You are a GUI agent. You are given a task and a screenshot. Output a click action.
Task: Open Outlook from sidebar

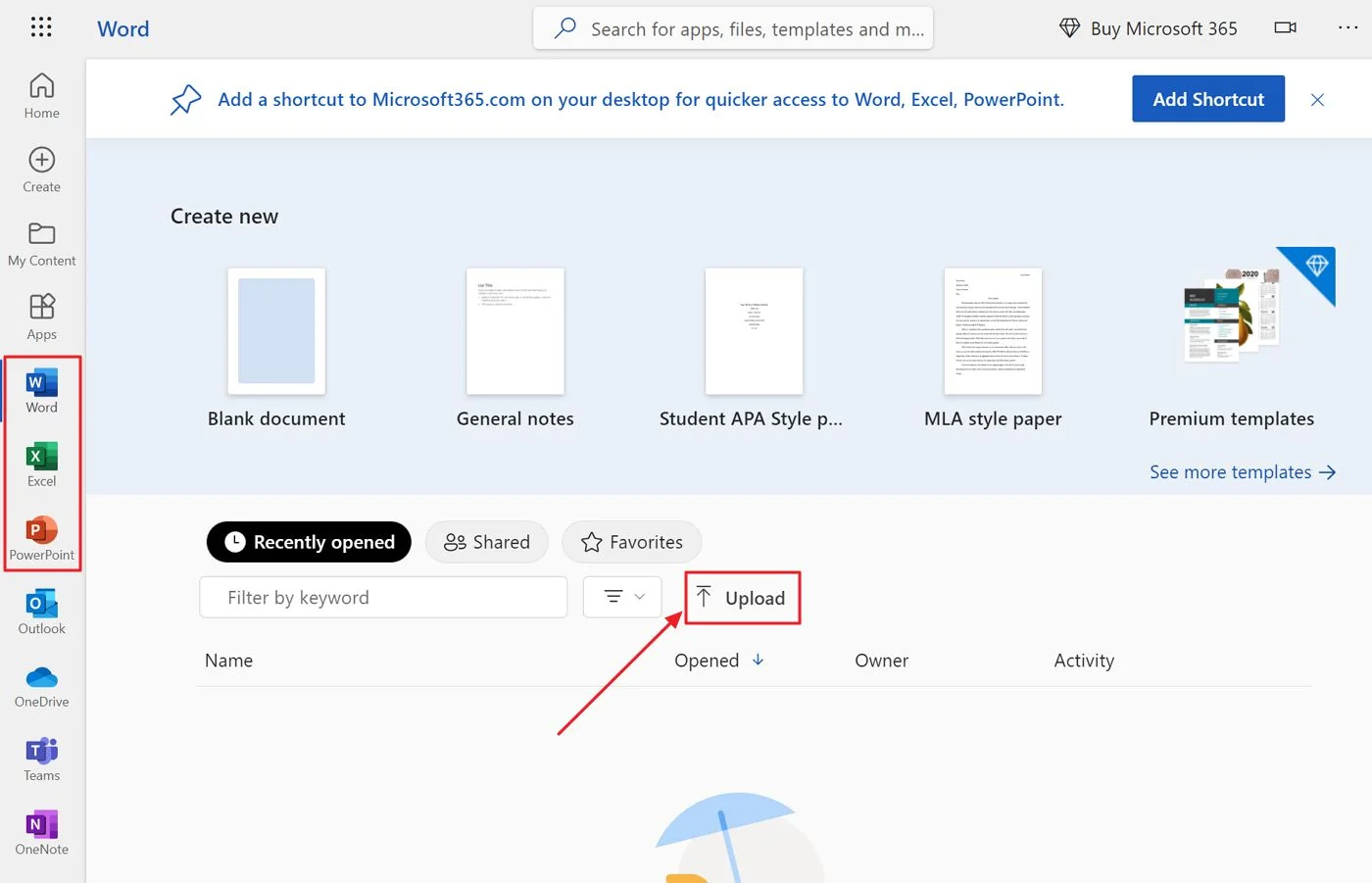[x=41, y=613]
